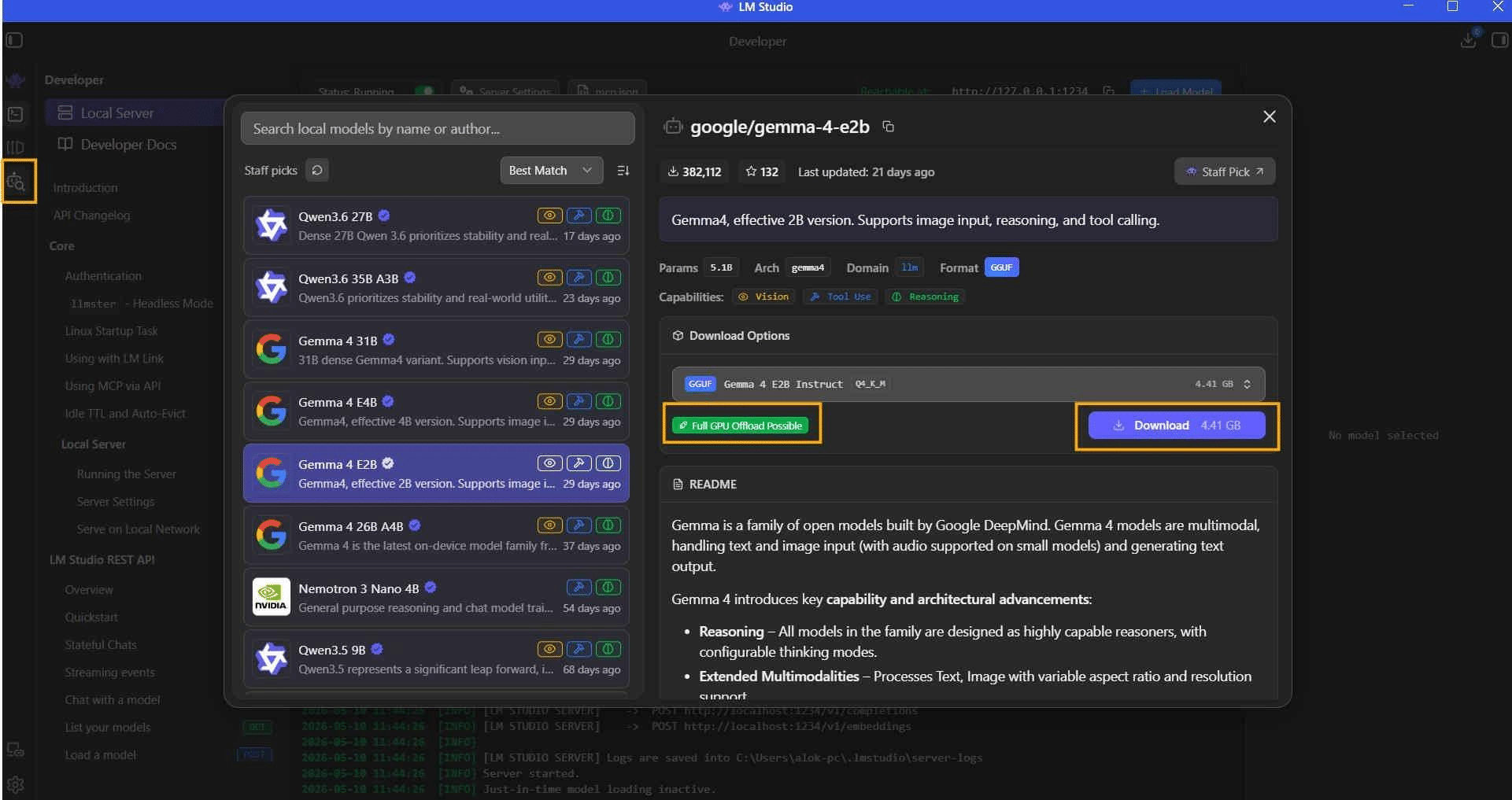The height and width of the screenshot is (800, 1512).
Task: Toggle the left sidebar panel icon
Action: click(14, 40)
